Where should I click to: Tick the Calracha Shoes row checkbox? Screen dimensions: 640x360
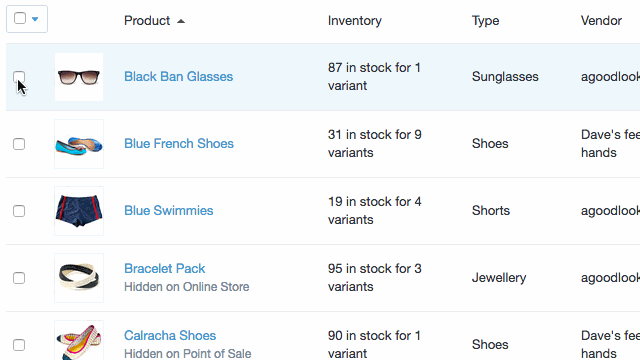(19, 344)
